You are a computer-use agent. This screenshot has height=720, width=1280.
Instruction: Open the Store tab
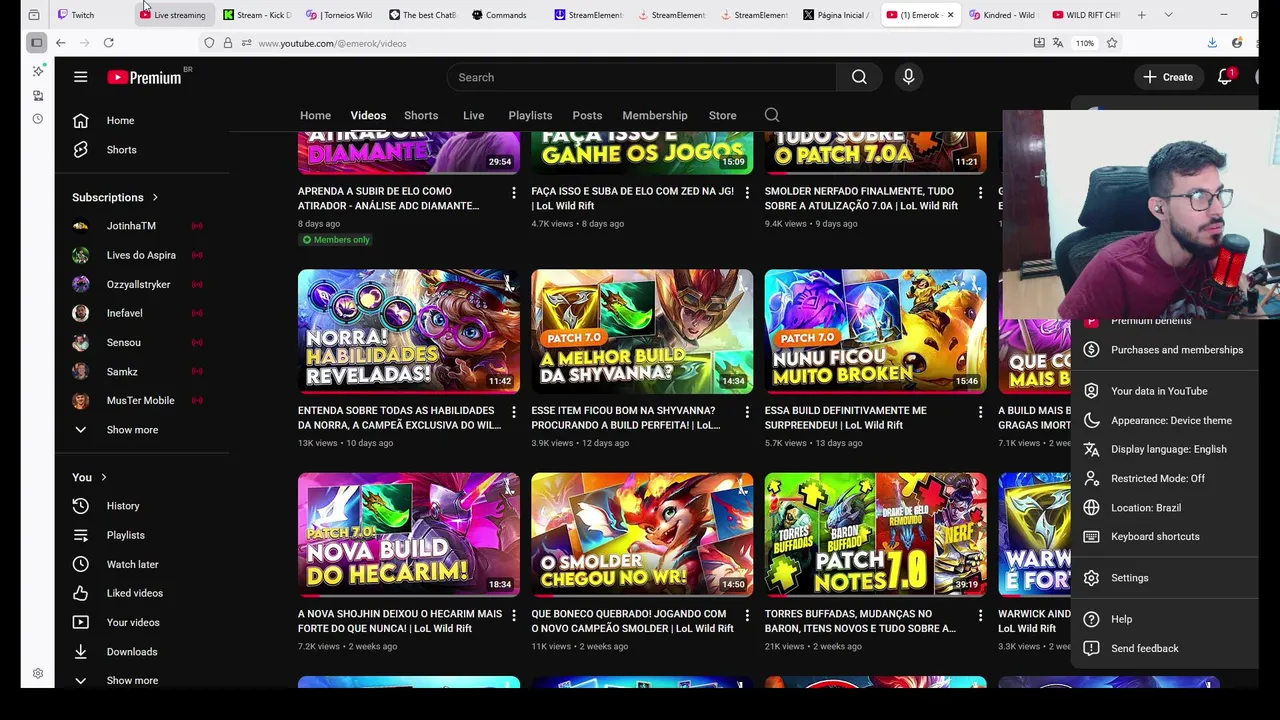722,115
